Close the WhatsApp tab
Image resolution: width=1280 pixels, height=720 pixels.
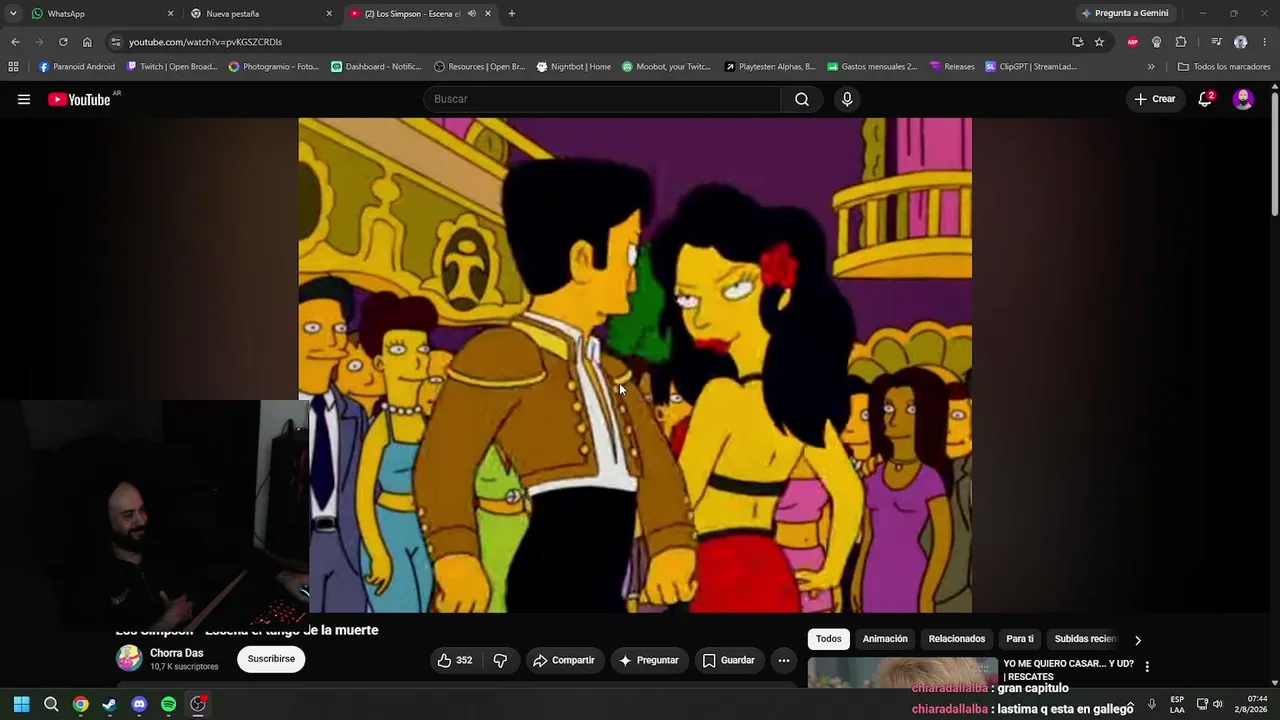(170, 14)
